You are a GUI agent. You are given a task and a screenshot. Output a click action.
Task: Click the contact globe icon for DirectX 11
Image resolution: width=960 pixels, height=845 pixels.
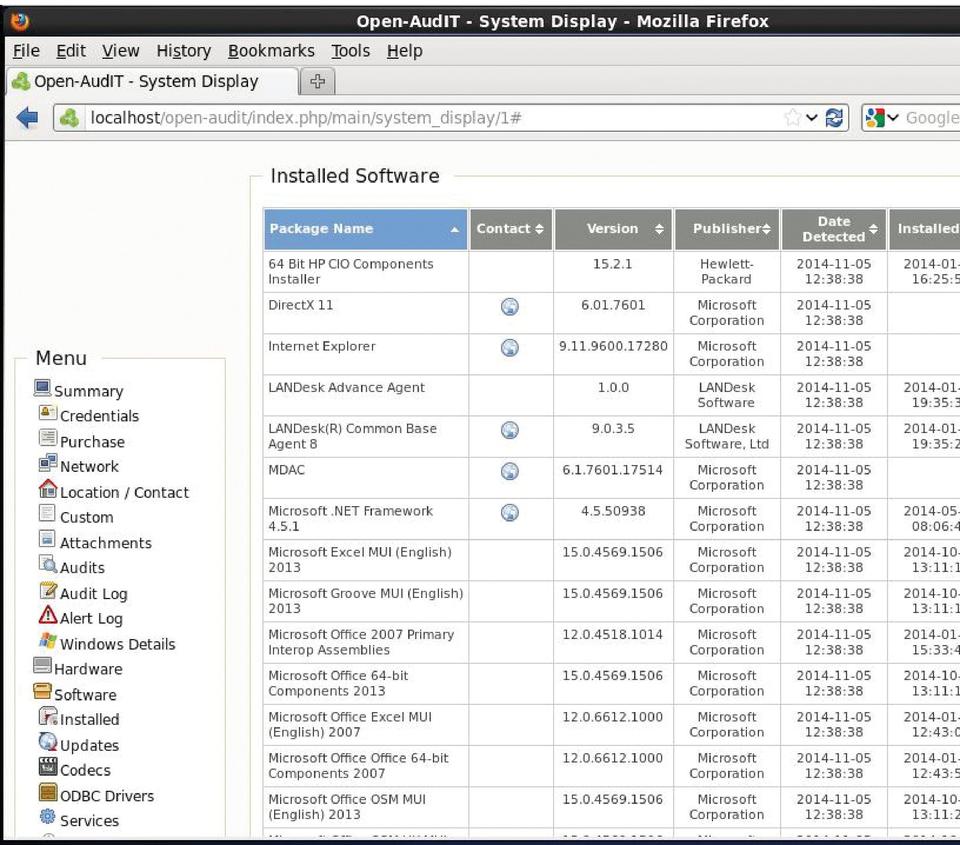pos(509,307)
